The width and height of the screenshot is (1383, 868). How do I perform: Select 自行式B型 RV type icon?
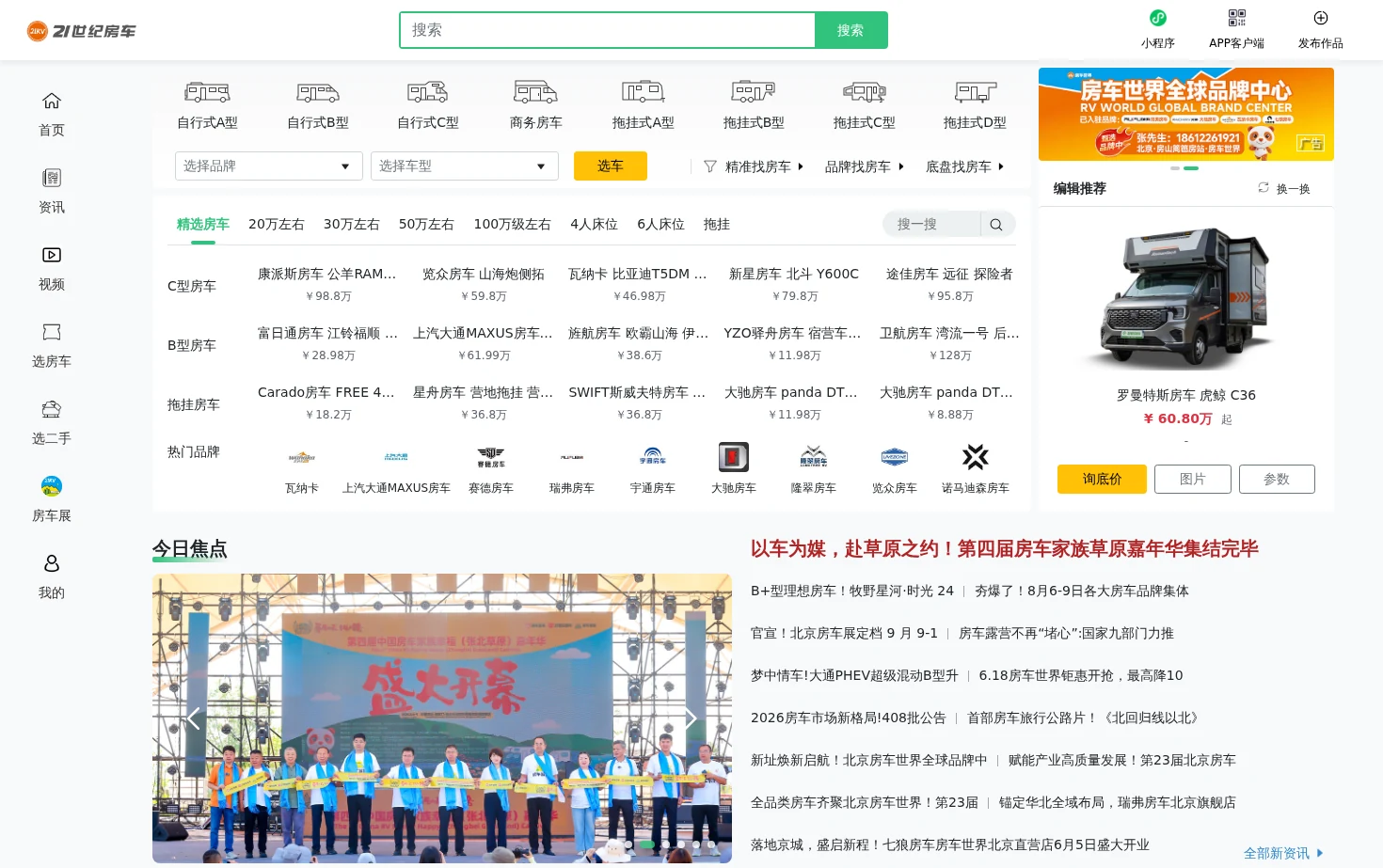pyautogui.click(x=318, y=92)
